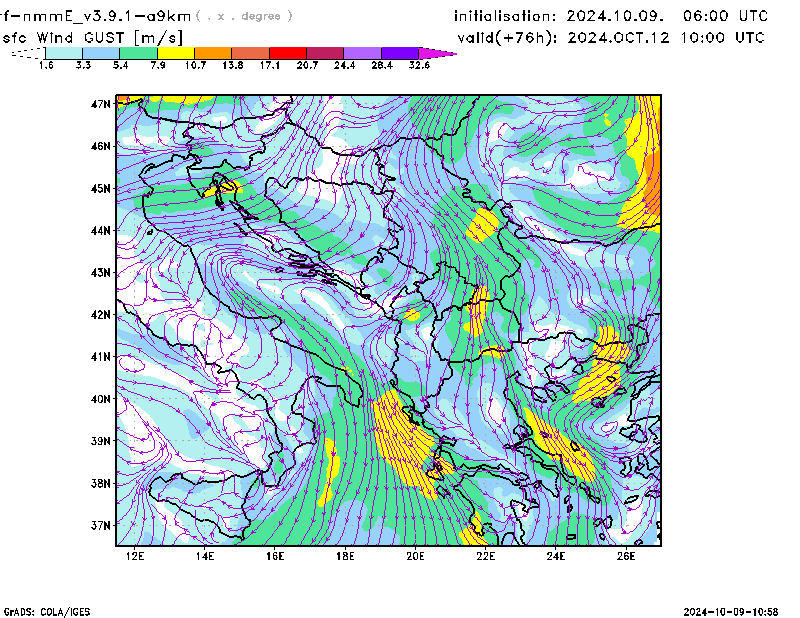Click the light blue legend swatch after 3.3
Image resolution: width=800 pixels, height=618 pixels.
click(101, 53)
